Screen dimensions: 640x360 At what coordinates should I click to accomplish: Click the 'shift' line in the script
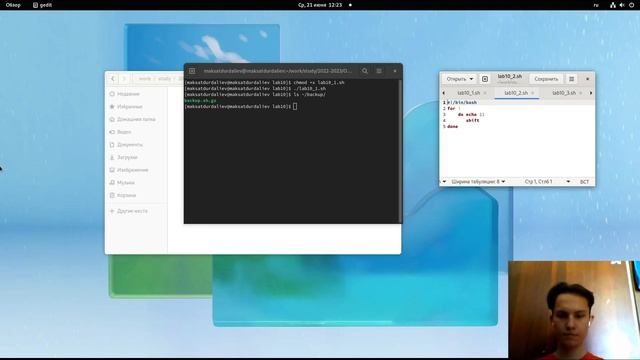472,120
